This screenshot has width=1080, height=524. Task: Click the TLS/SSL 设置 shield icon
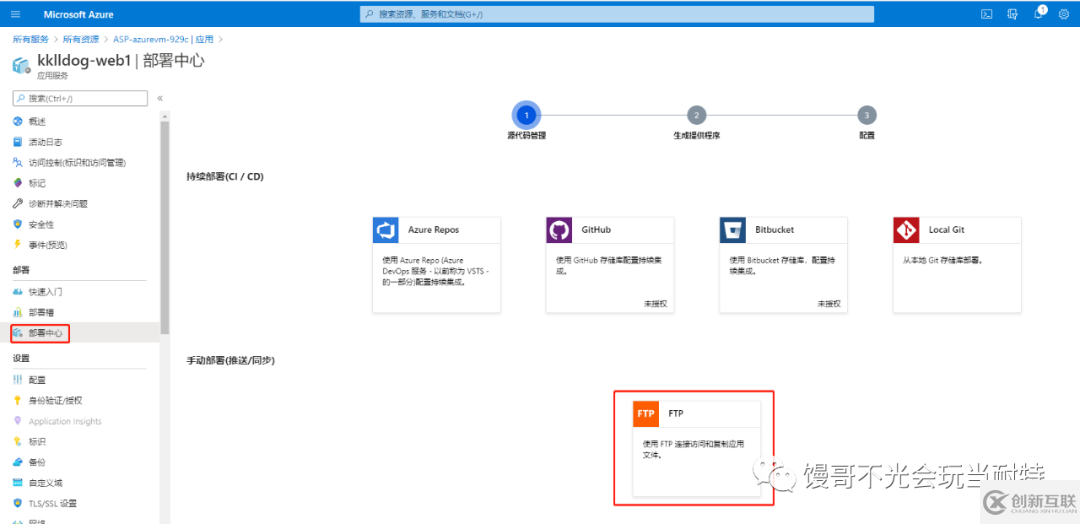18,503
